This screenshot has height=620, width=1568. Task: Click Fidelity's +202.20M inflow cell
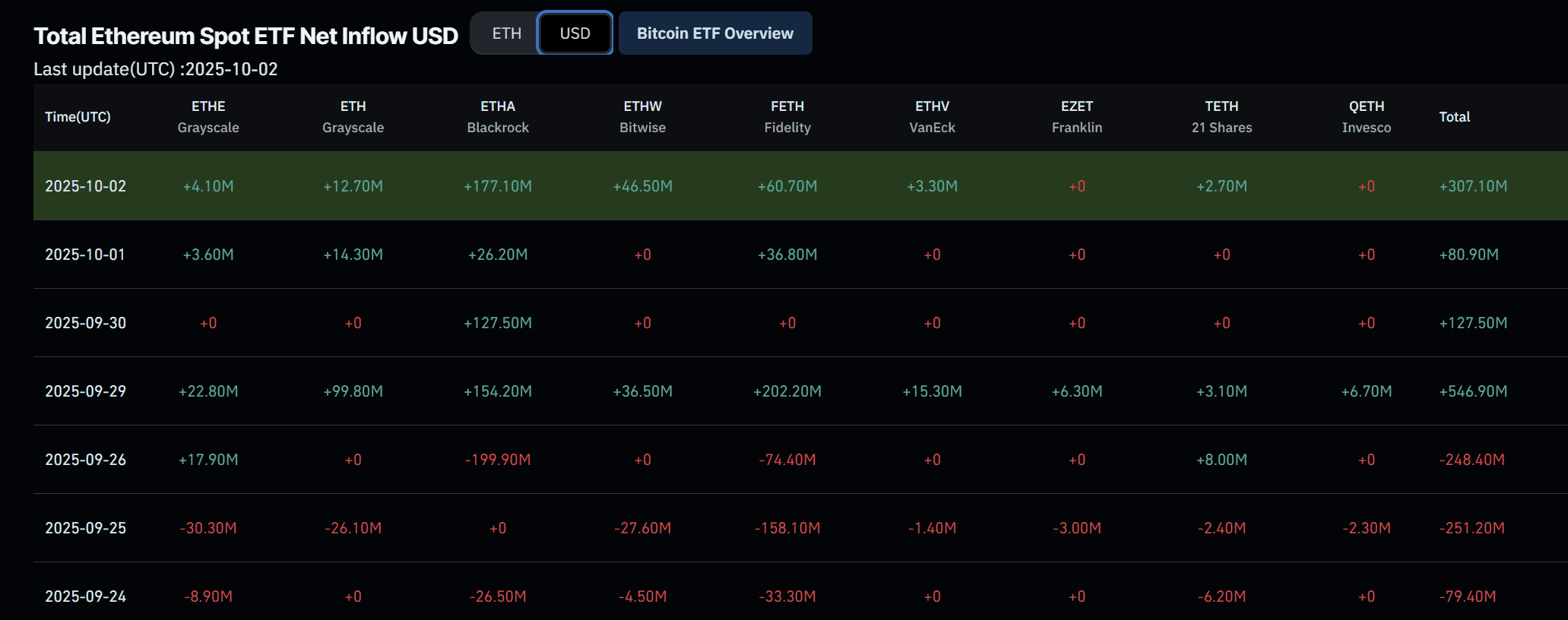pyautogui.click(x=787, y=391)
